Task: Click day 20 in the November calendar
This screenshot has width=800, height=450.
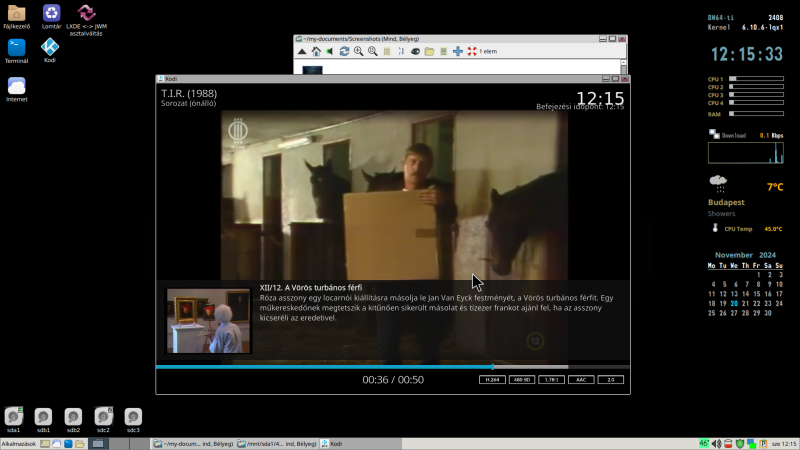Action: coord(734,304)
